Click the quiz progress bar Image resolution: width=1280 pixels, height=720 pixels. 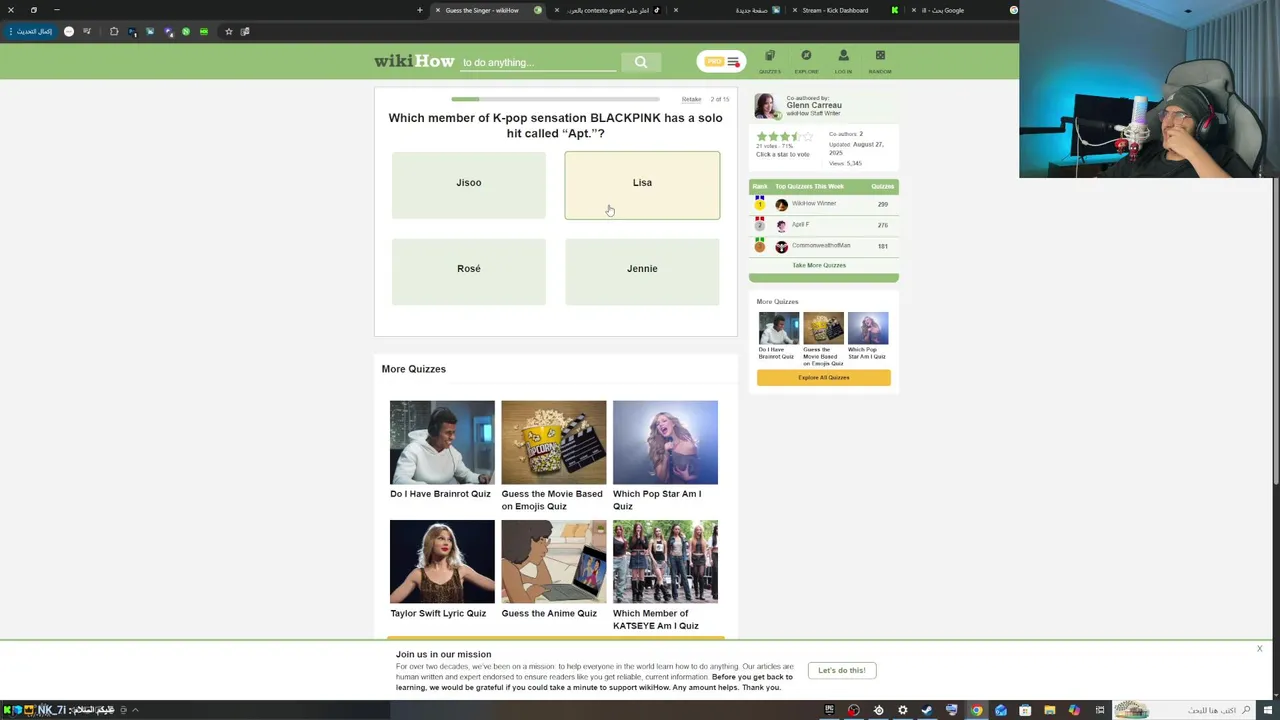(x=555, y=99)
